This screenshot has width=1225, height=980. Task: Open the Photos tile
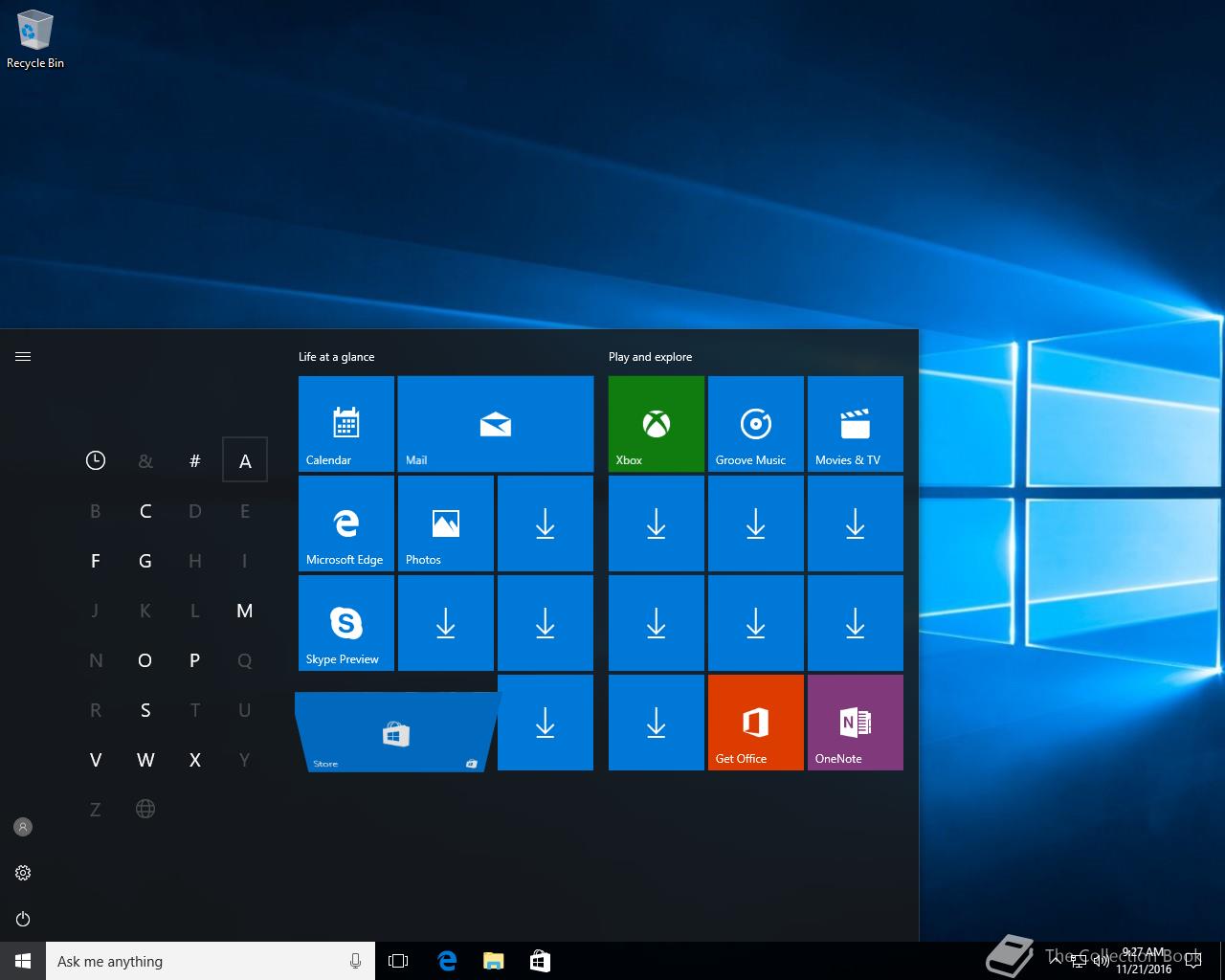tap(446, 523)
